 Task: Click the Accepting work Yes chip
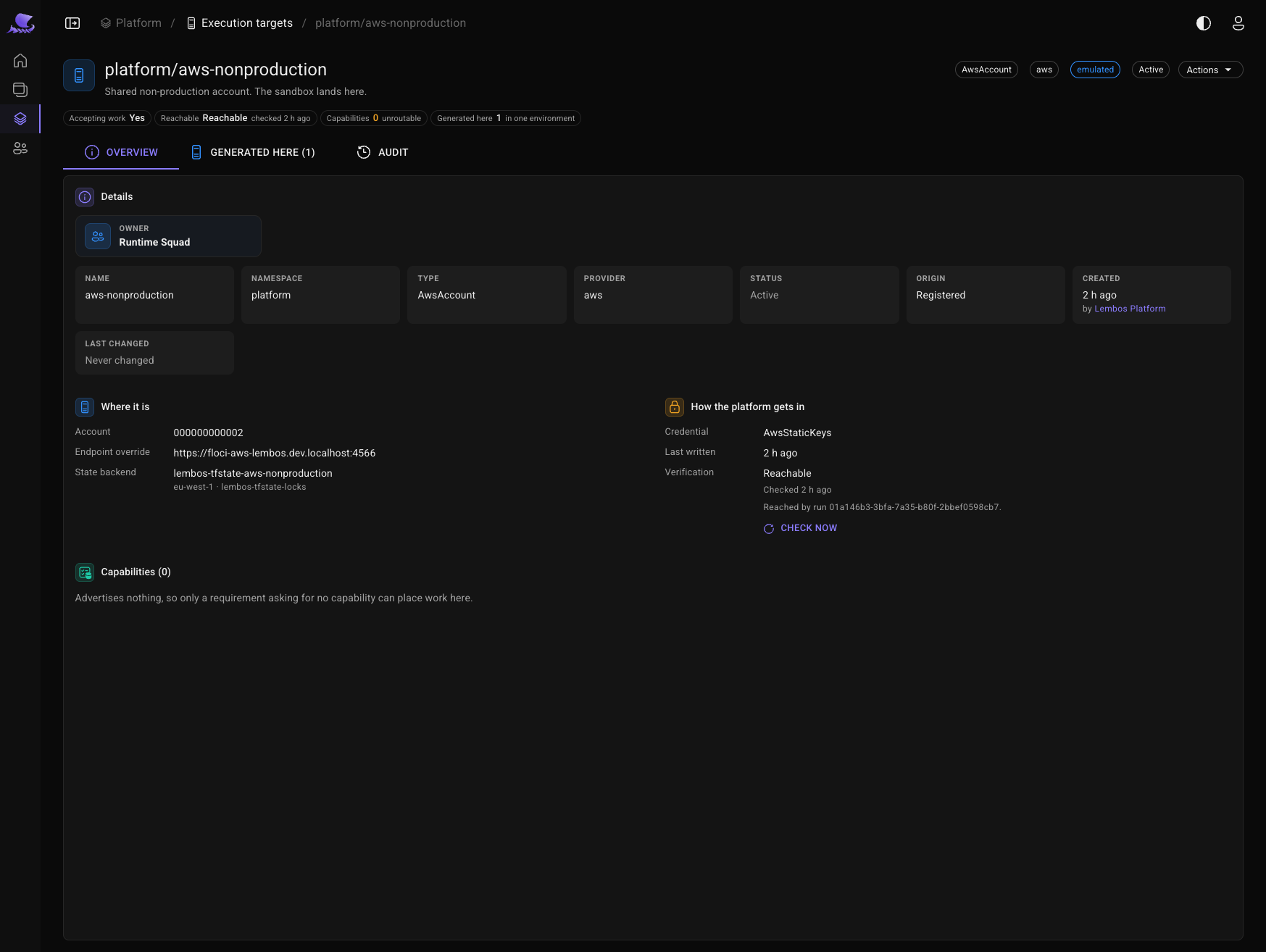pyautogui.click(x=107, y=118)
